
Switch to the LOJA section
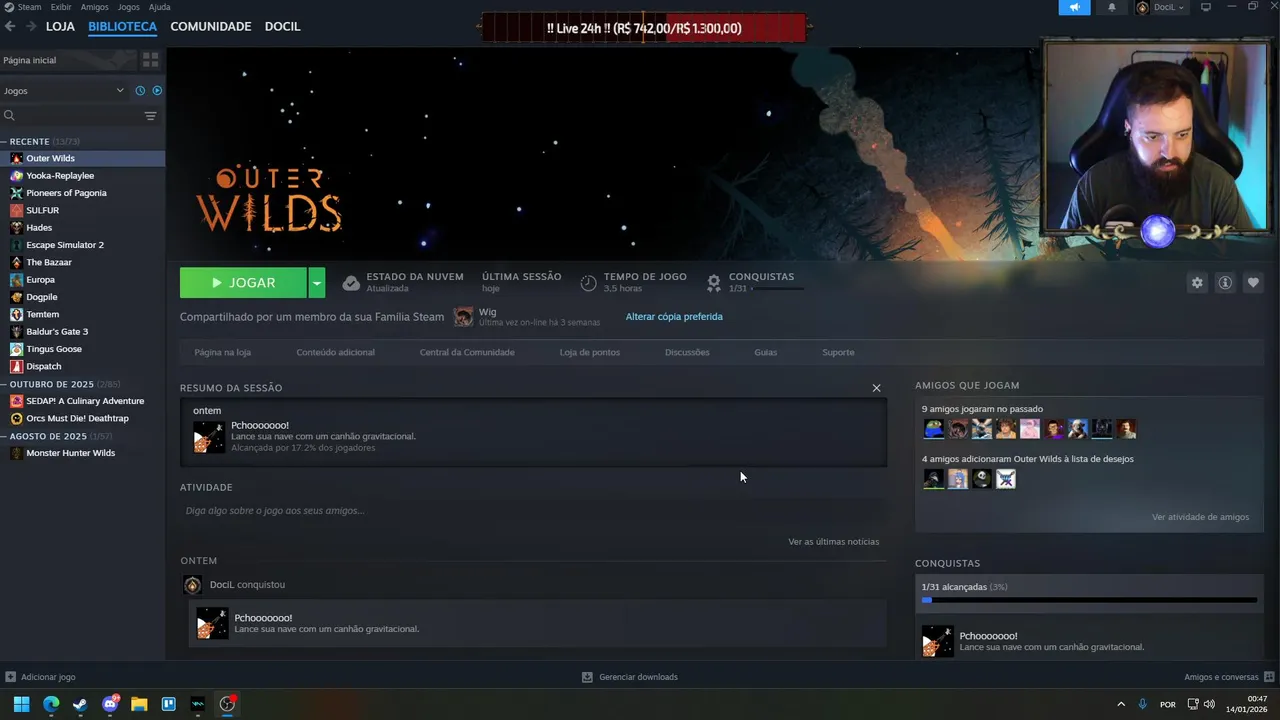pos(60,26)
